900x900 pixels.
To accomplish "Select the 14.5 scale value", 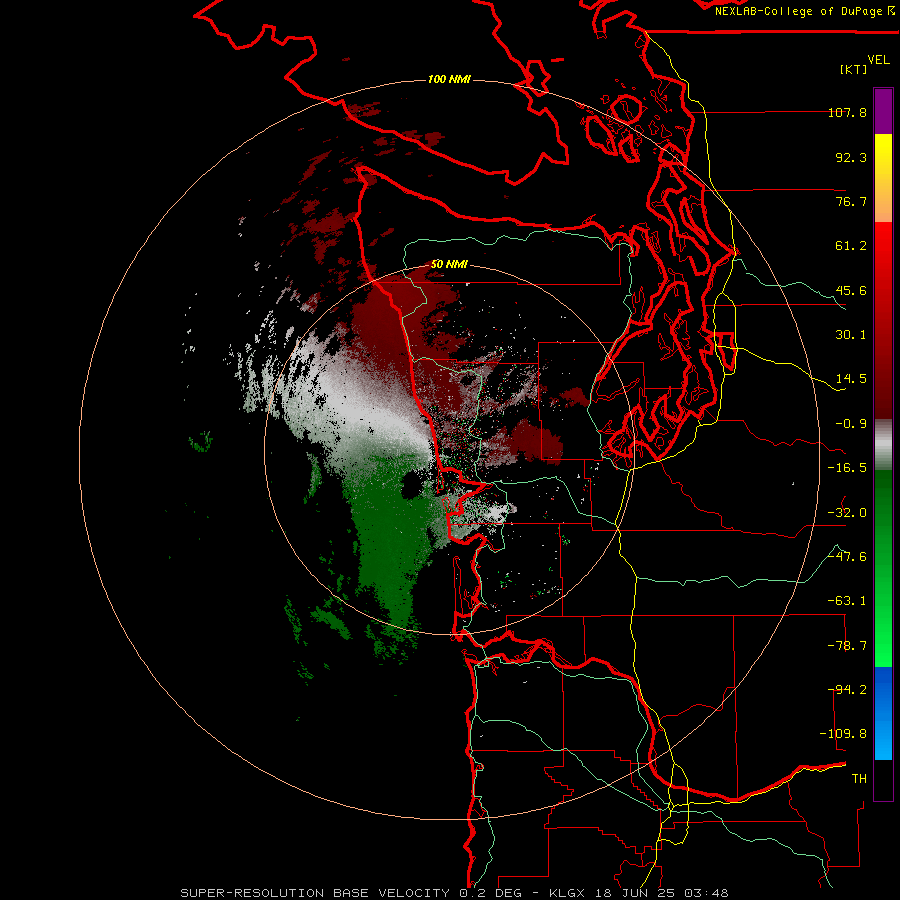I will [x=851, y=379].
